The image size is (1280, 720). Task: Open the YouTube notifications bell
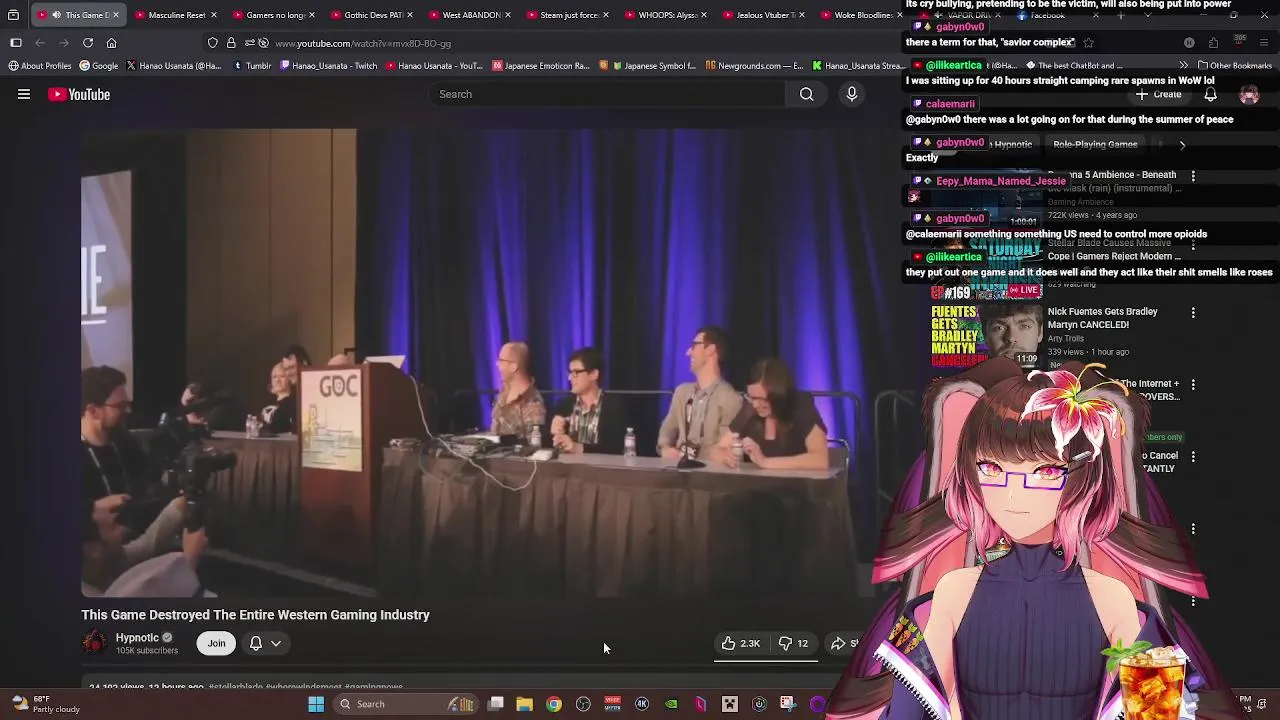click(x=1210, y=94)
